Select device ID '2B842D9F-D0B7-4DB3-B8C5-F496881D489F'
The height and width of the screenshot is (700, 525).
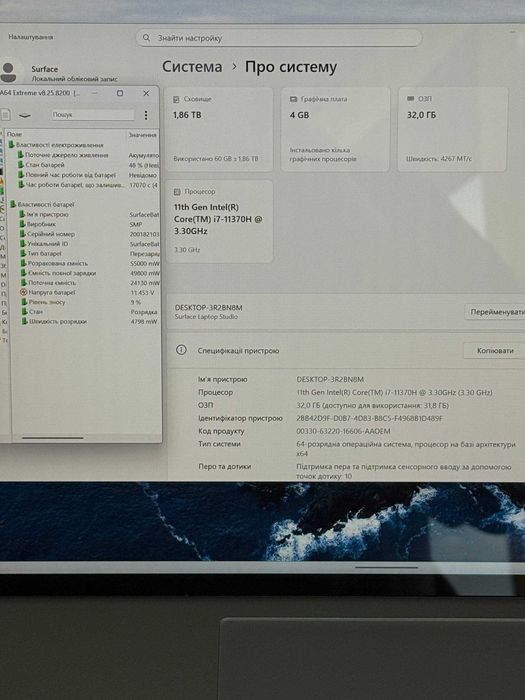tap(370, 418)
